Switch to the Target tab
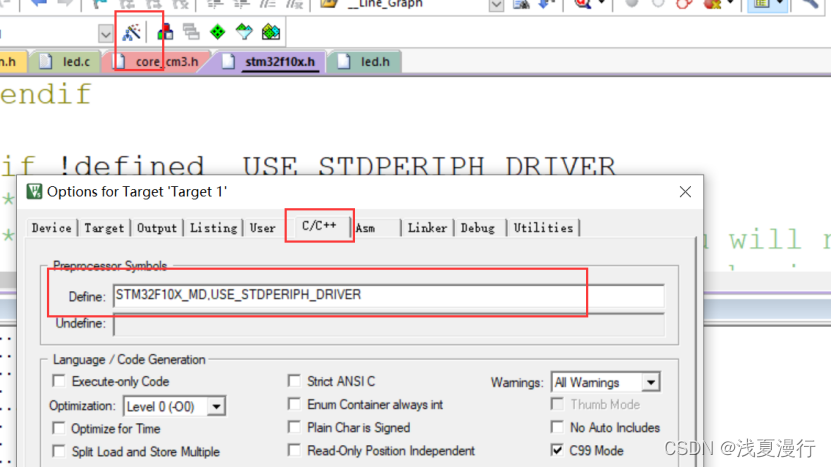The height and width of the screenshot is (467, 831). pos(104,228)
